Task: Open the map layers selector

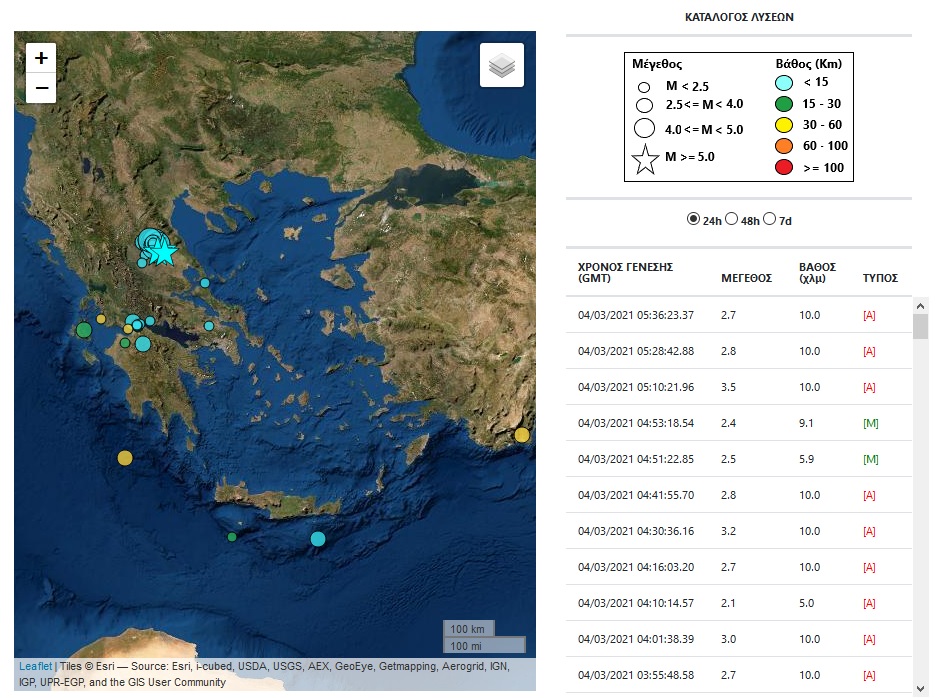Action: coord(502,66)
